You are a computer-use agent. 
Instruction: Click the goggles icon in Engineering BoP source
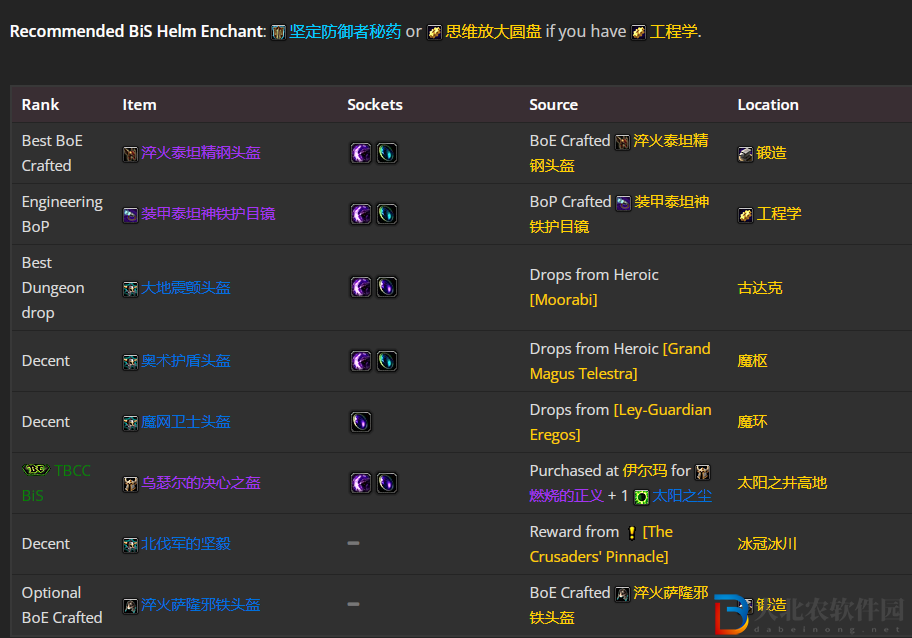pos(623,202)
